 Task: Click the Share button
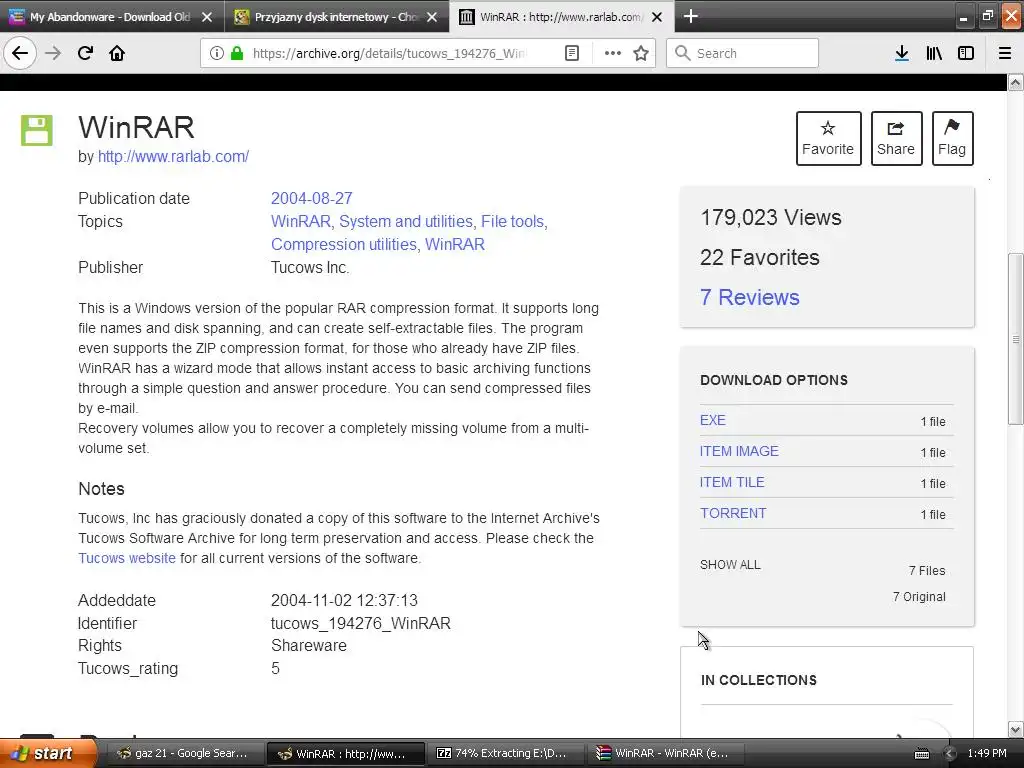click(x=896, y=138)
